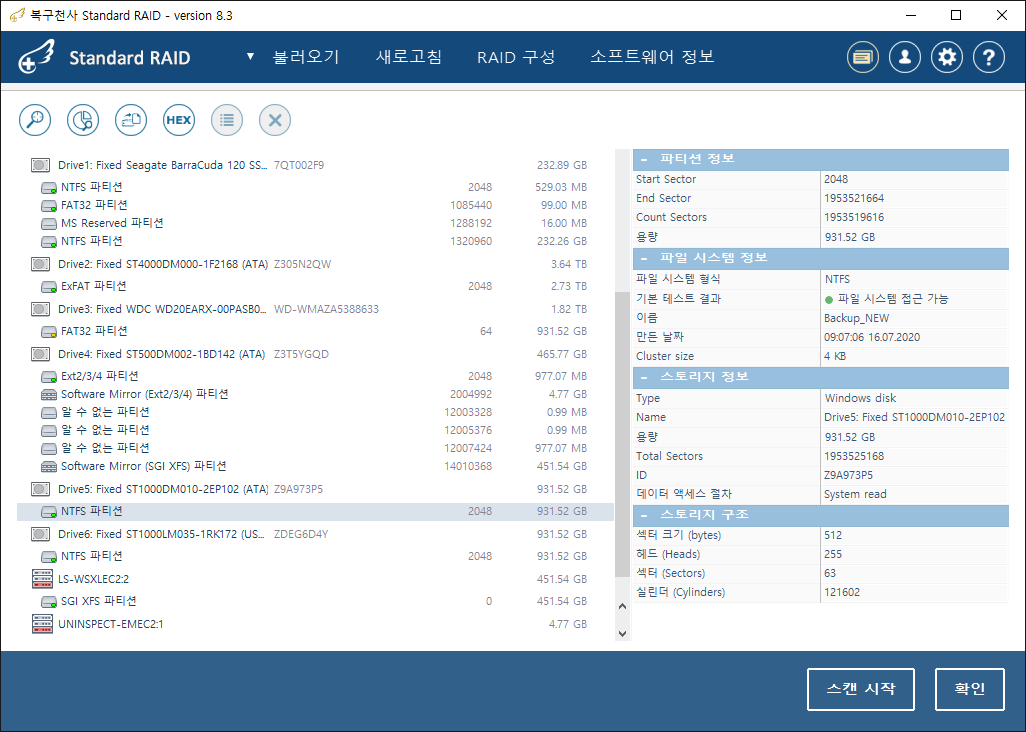
Task: Collapse the 스토리지 정보 section
Action: tap(645, 377)
